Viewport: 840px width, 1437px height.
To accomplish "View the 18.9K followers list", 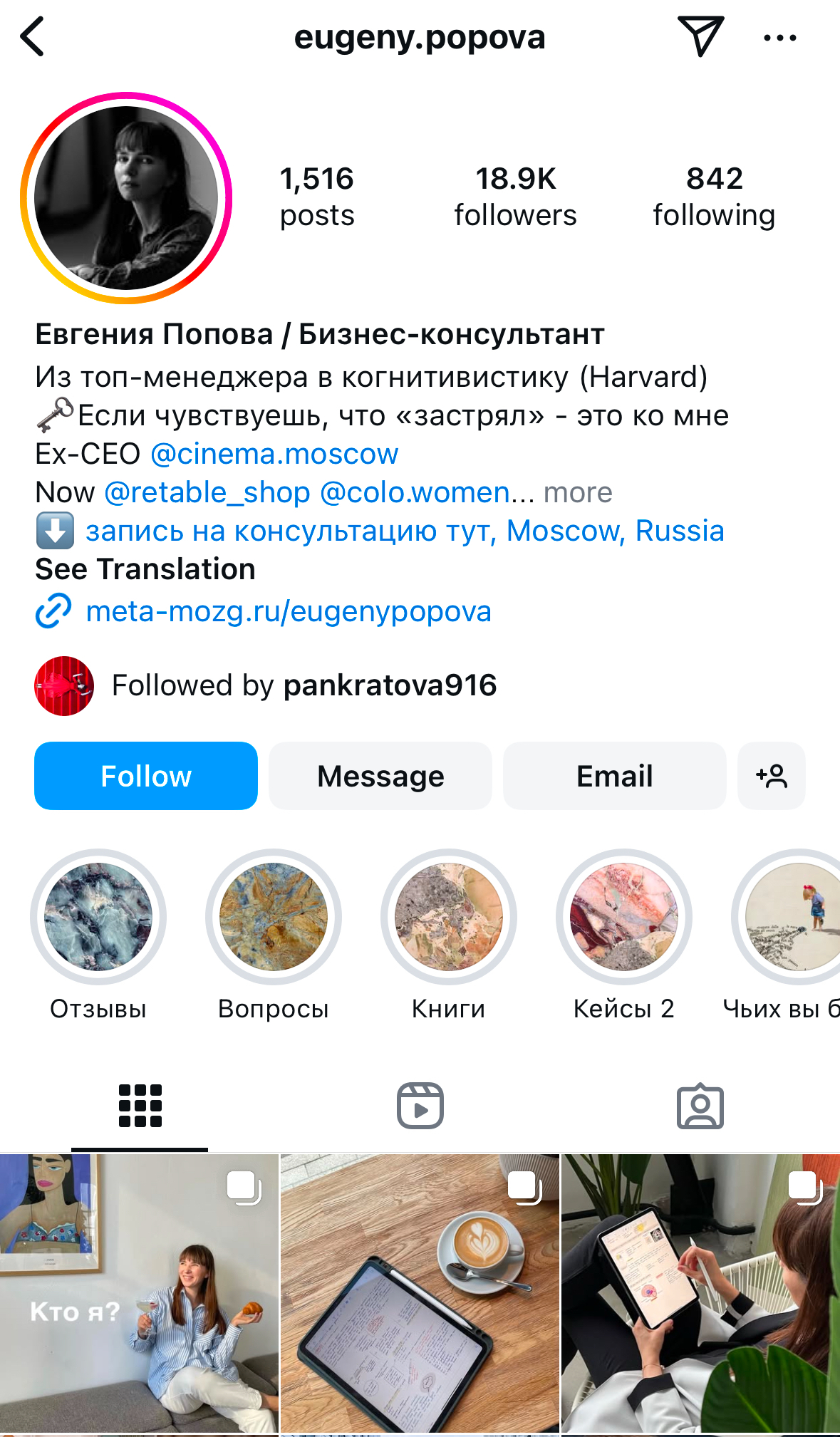I will click(x=516, y=197).
